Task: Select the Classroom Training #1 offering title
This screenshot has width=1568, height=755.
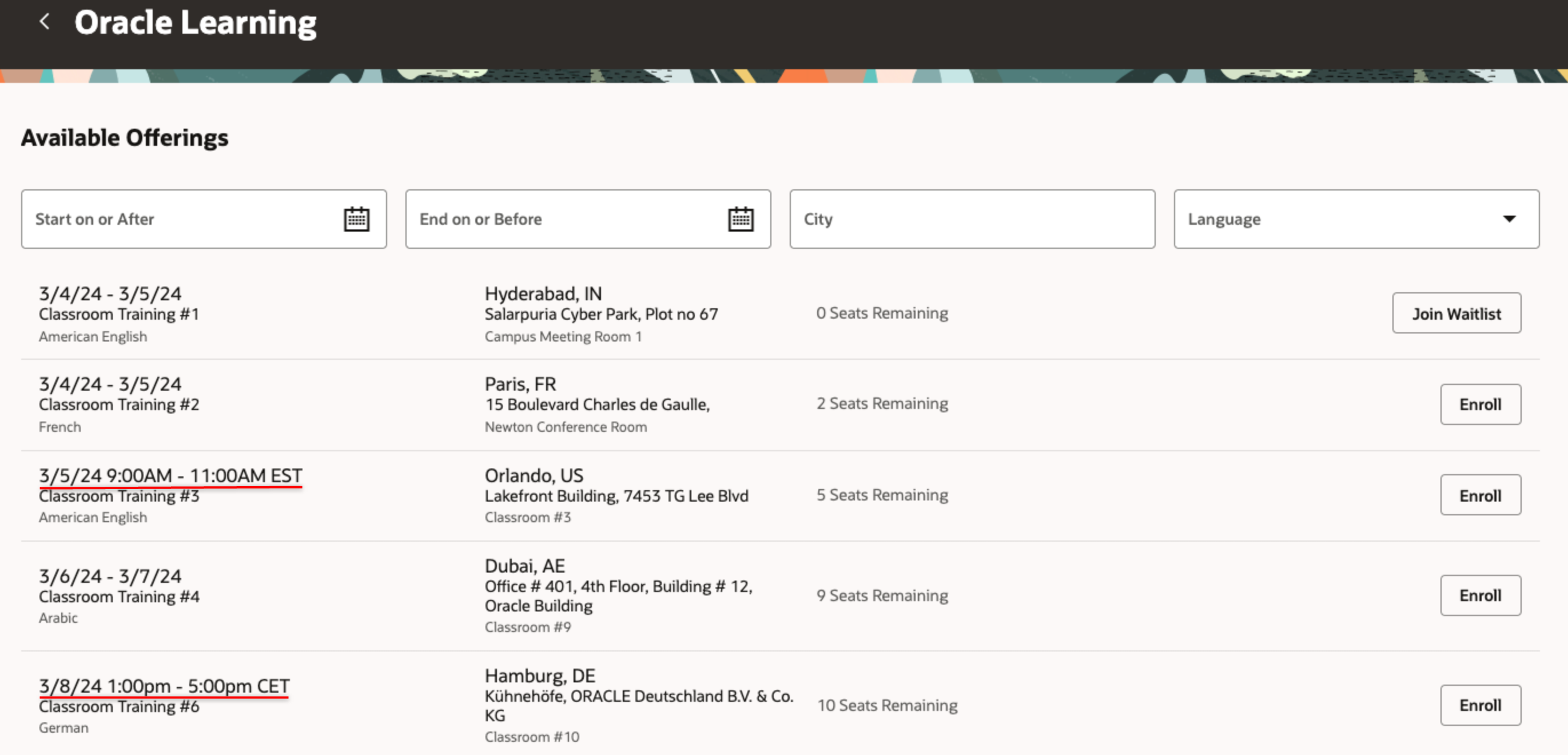Action: (x=119, y=314)
